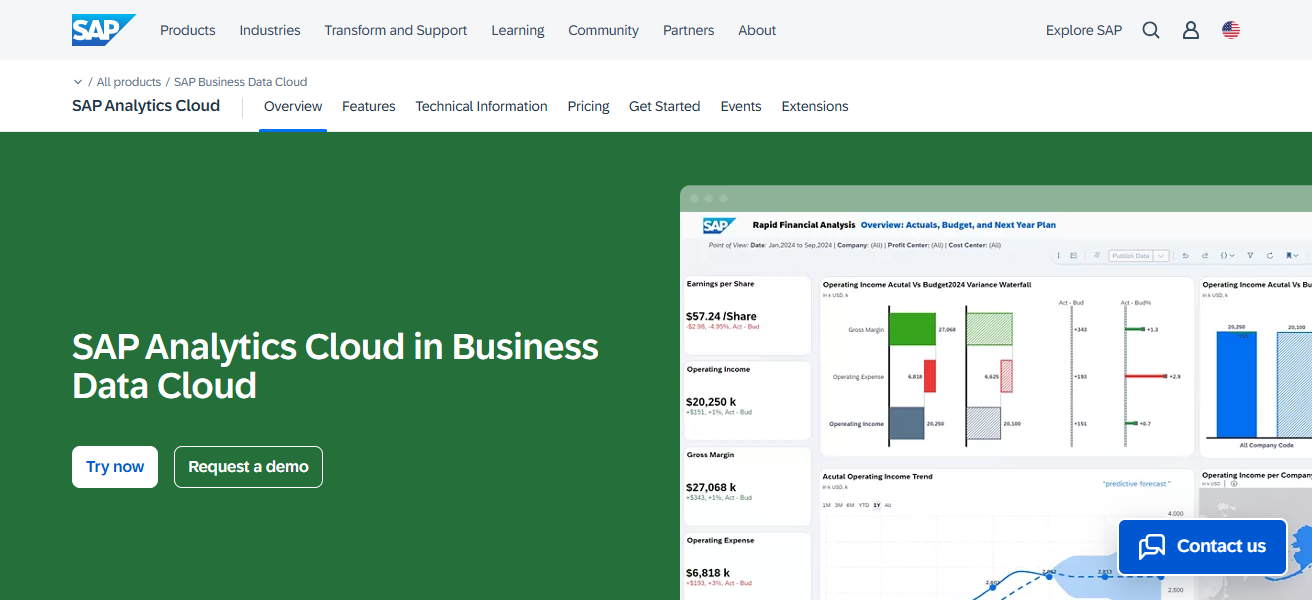The width and height of the screenshot is (1312, 600).
Task: Open the language selector with the US flag
Action: (x=1230, y=30)
